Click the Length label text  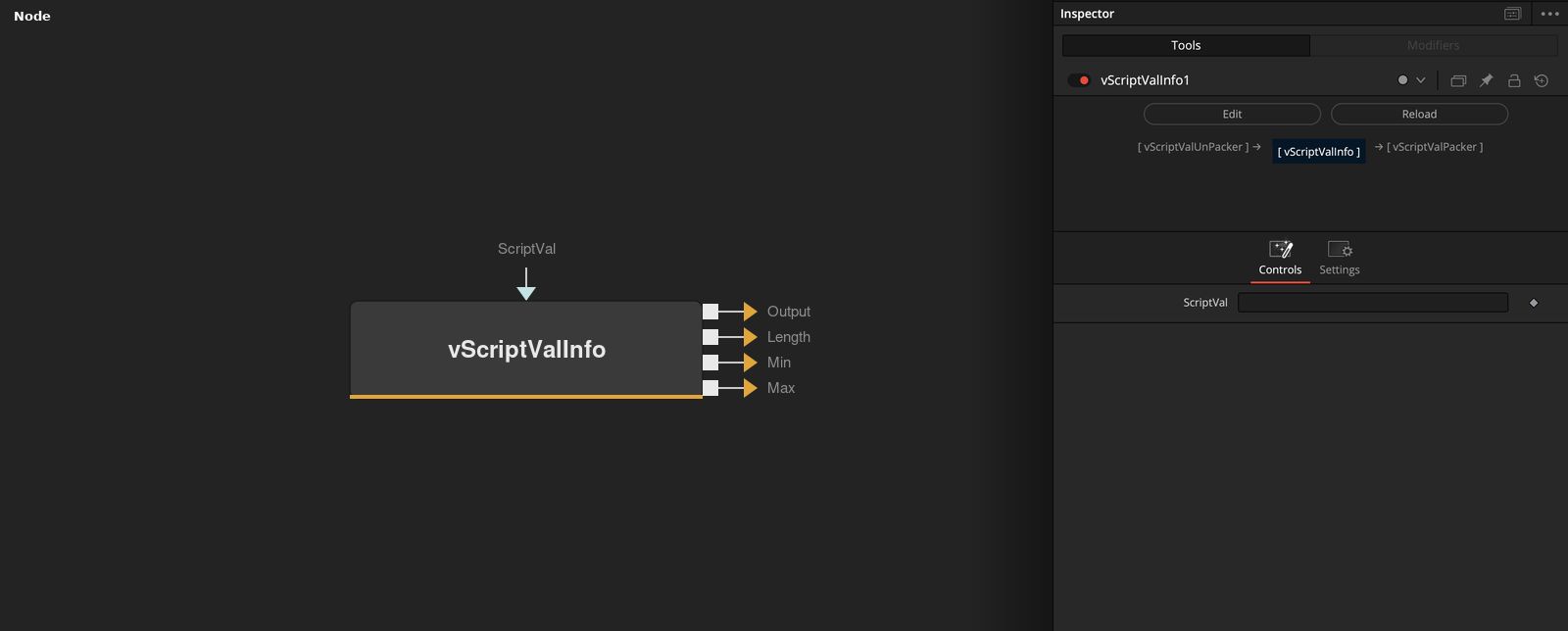[x=789, y=337]
